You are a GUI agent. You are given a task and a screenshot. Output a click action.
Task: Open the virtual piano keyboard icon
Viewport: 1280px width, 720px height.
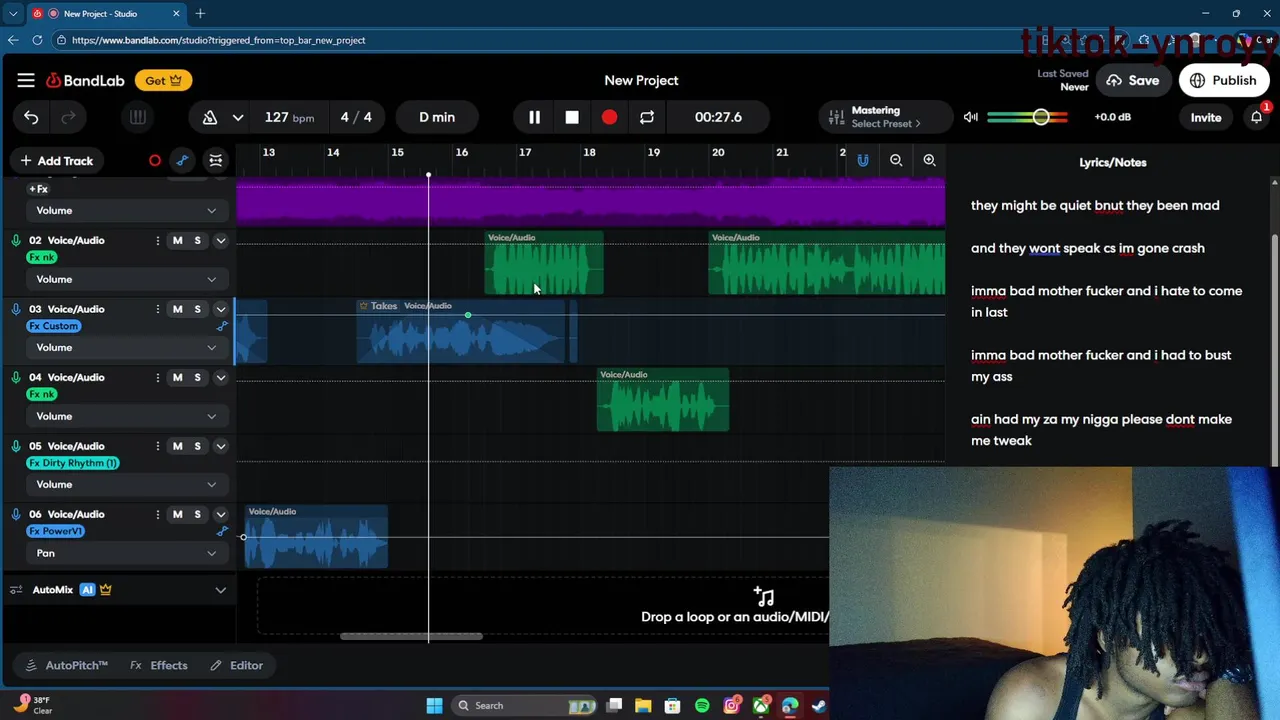138,117
